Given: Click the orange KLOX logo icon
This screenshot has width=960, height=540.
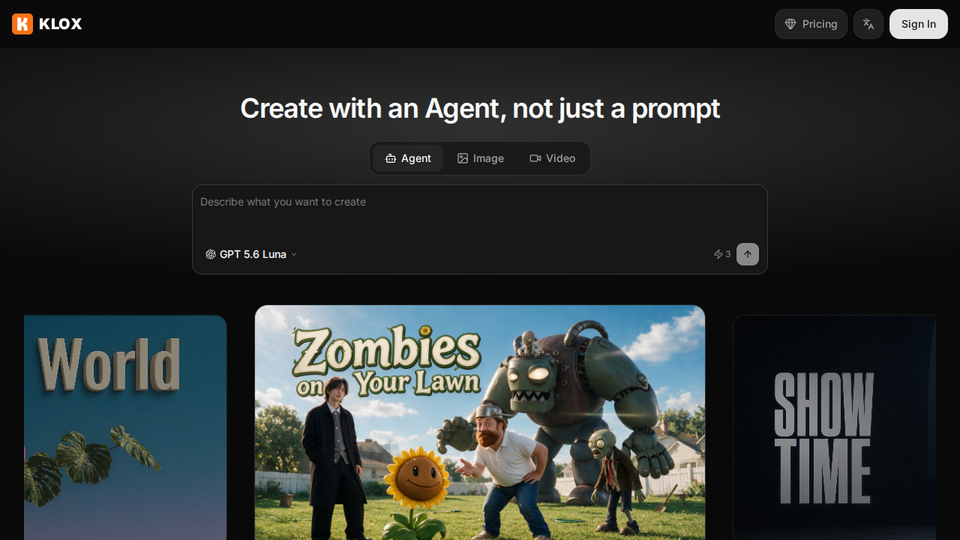Looking at the screenshot, I should click(x=22, y=24).
